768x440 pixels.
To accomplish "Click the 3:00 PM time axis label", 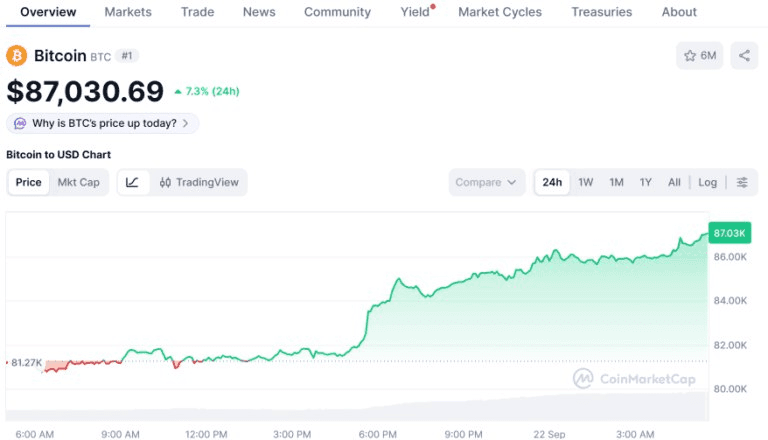I will point(292,434).
